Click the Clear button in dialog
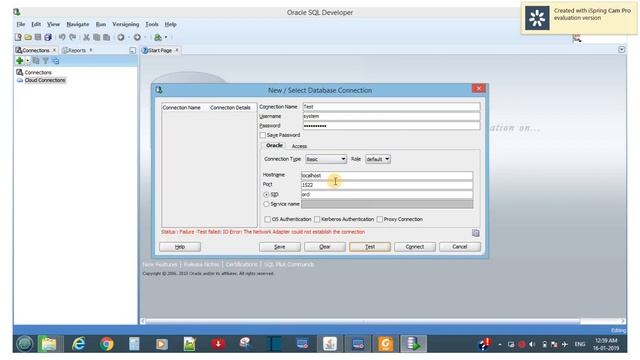 325,247
